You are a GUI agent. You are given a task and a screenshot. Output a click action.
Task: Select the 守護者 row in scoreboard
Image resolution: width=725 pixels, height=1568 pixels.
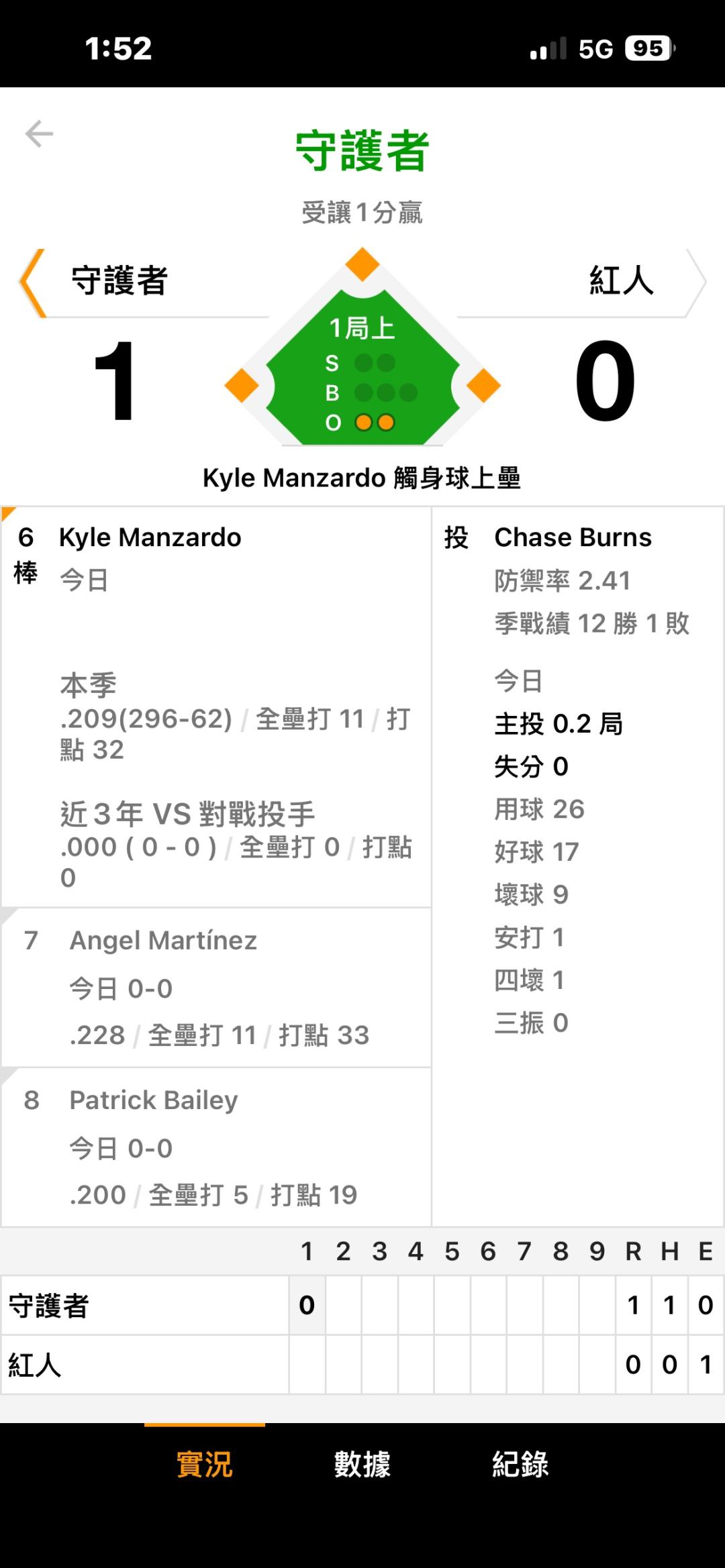[x=362, y=1305]
